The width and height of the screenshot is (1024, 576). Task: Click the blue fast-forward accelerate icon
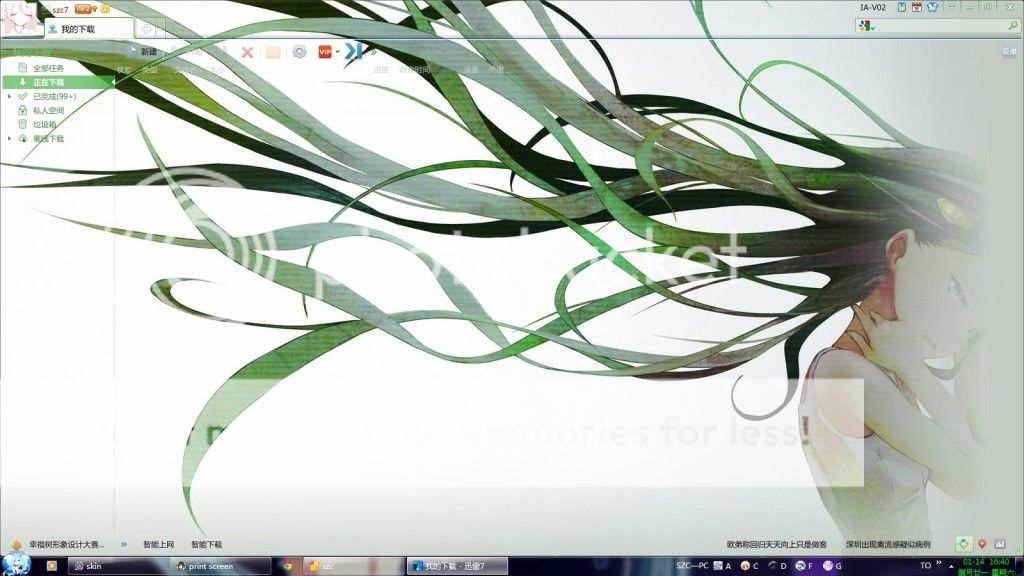(x=353, y=52)
